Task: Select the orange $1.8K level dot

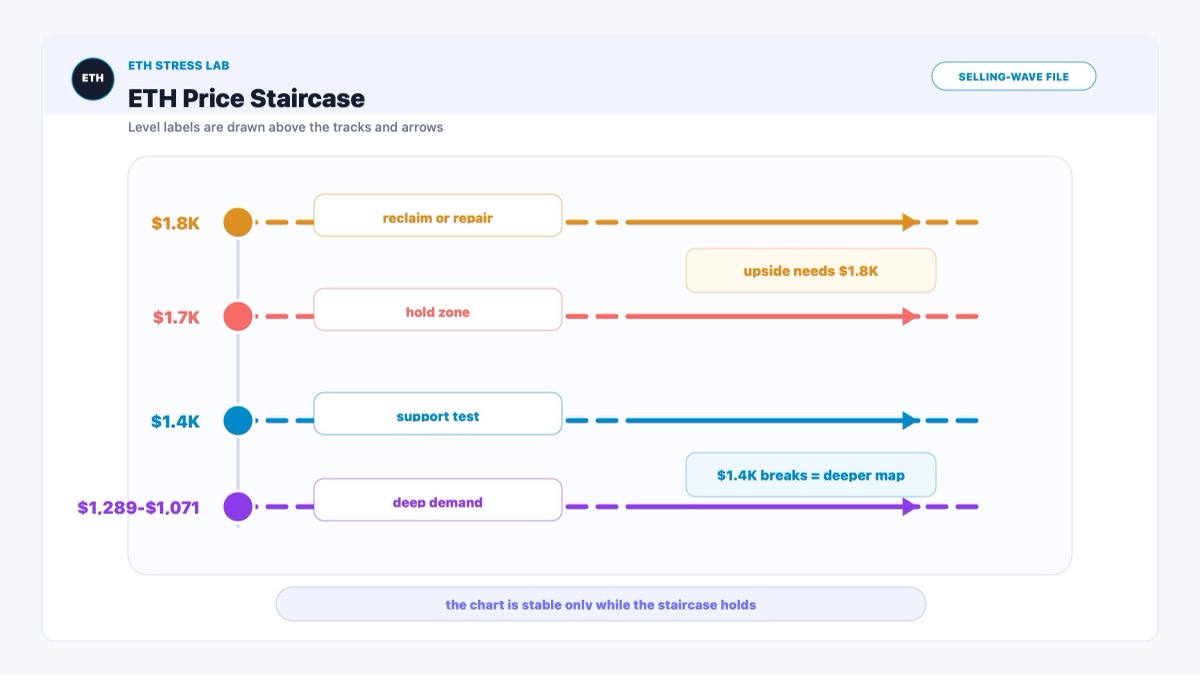Action: pyautogui.click(x=238, y=222)
